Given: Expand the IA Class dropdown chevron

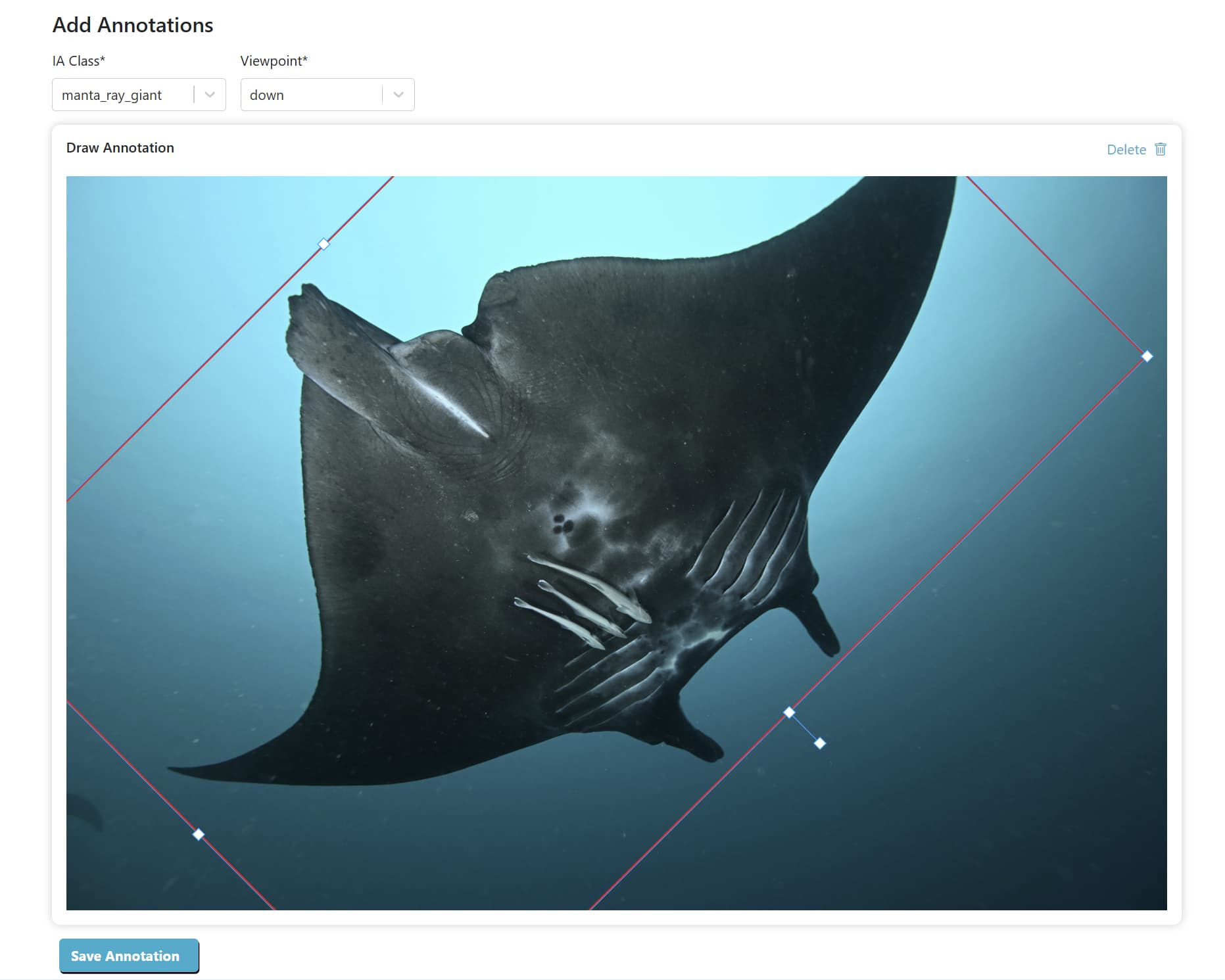Looking at the screenshot, I should click(210, 95).
